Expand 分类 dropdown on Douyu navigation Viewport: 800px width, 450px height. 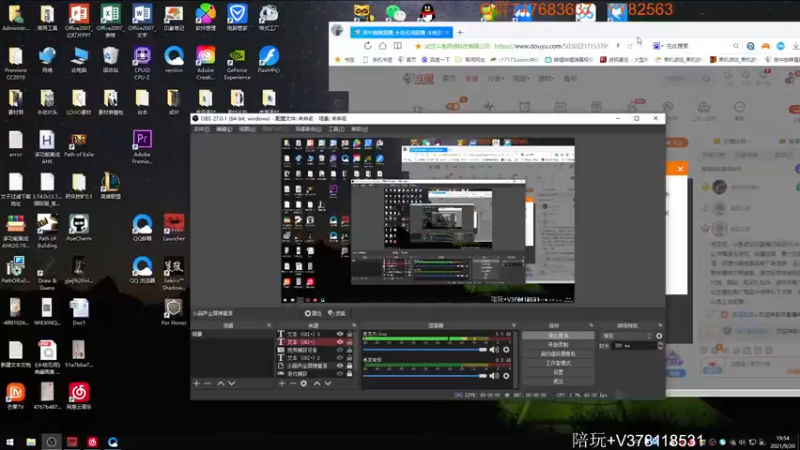495,79
